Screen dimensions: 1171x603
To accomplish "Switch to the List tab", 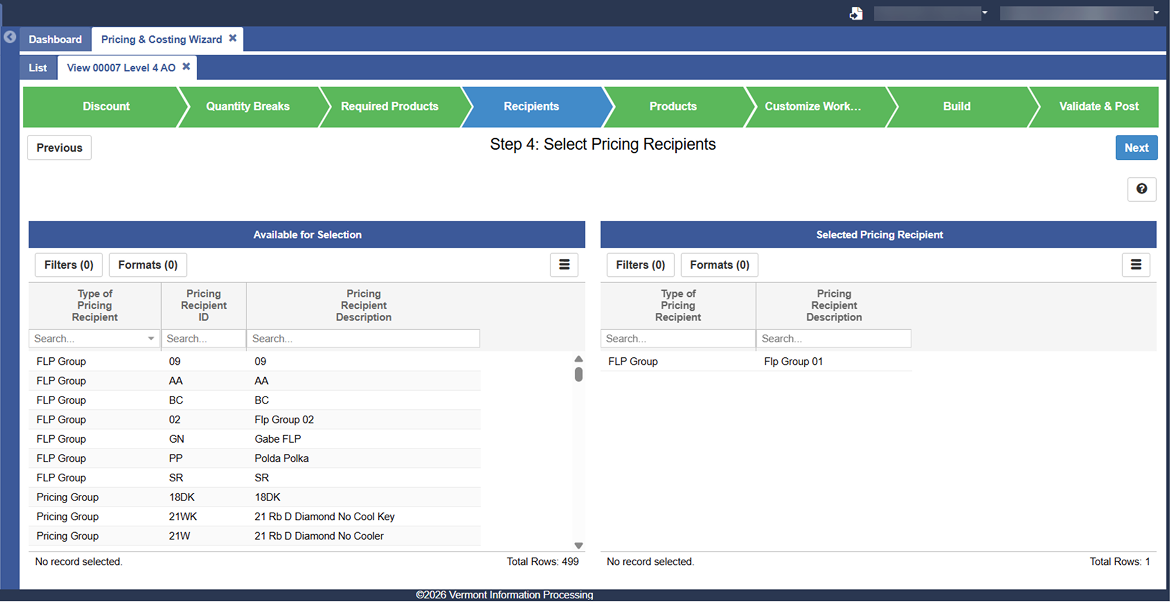I will [x=37, y=67].
